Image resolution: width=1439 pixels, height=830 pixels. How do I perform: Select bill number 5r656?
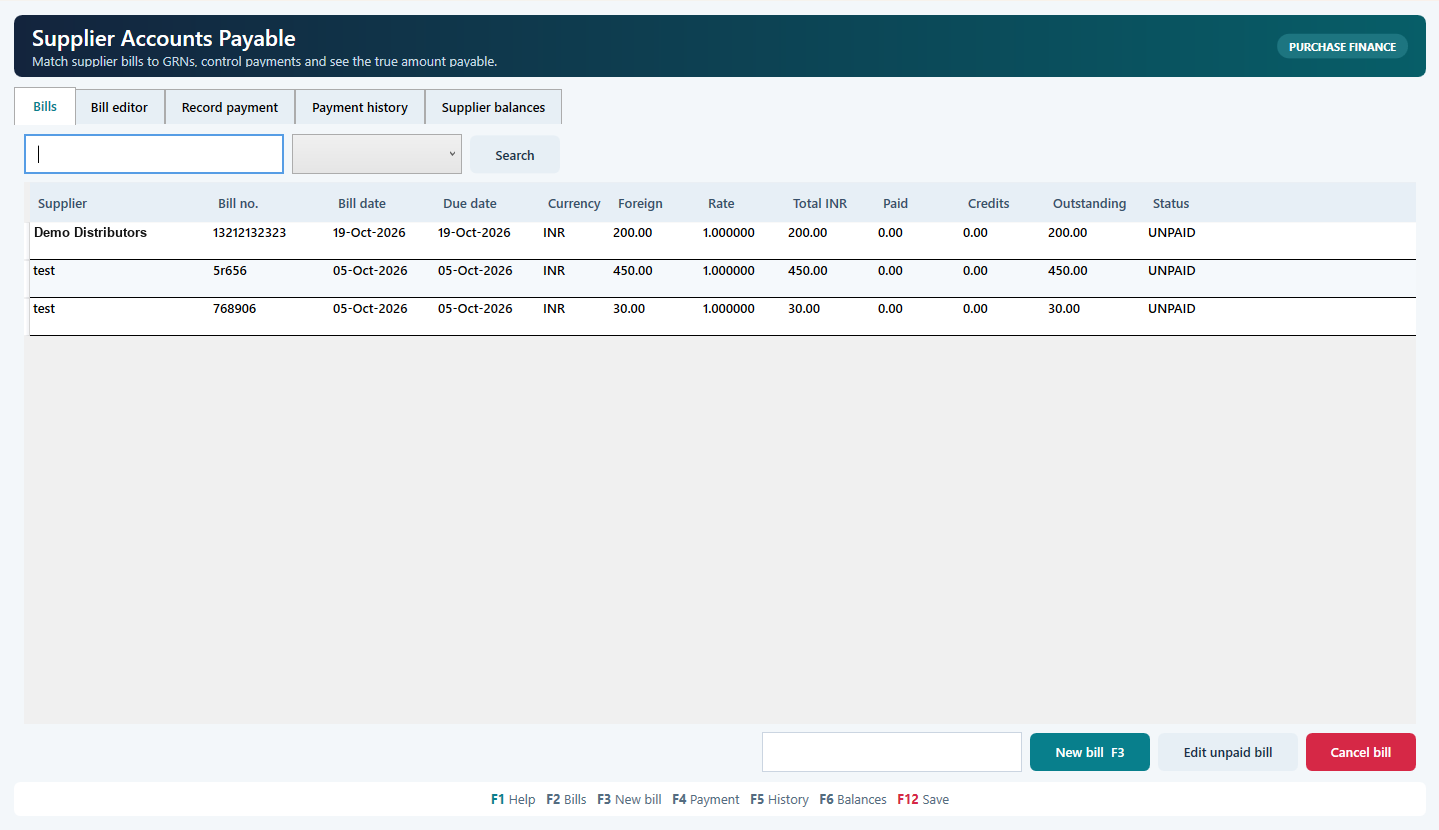click(230, 271)
